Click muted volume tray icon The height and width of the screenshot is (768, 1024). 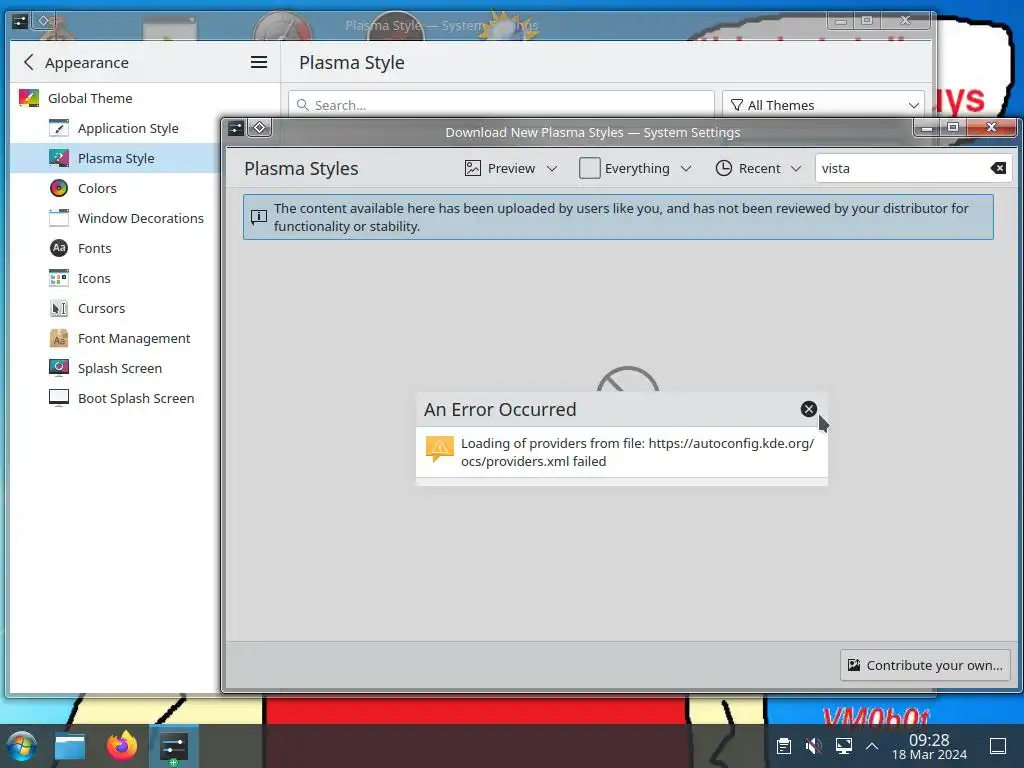pyautogui.click(x=814, y=746)
